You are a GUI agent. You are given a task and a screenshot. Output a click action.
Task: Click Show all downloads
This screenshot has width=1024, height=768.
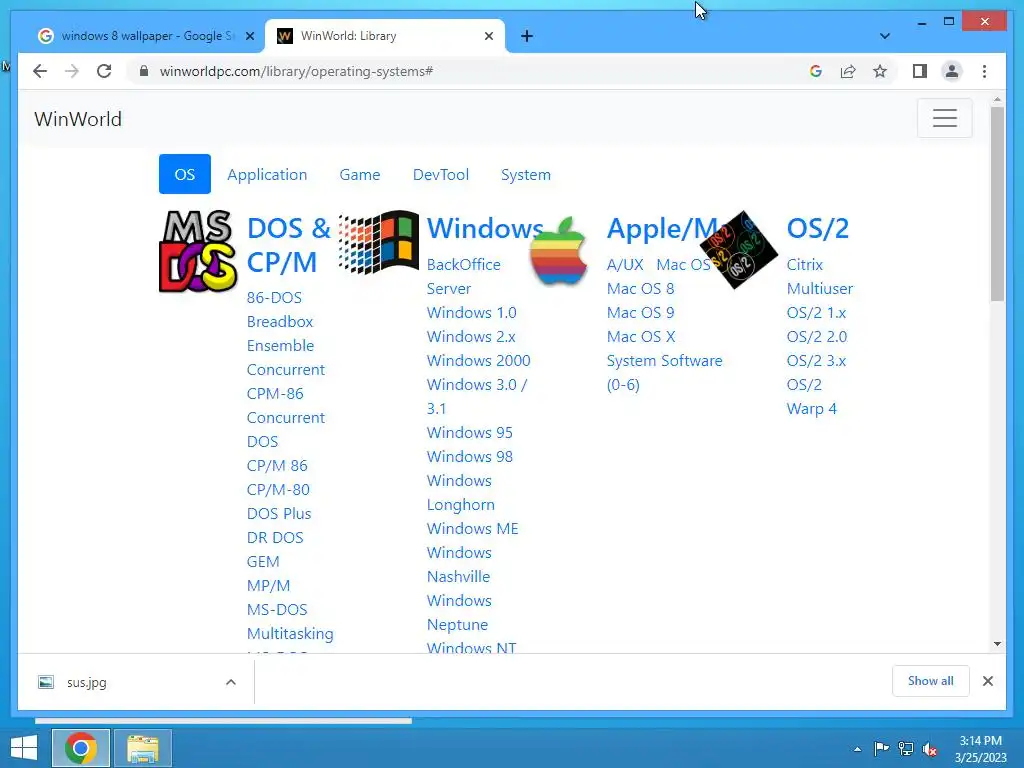(x=930, y=680)
